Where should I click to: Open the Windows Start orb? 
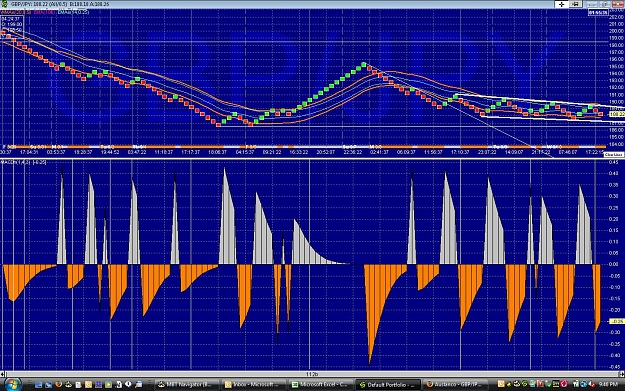tap(12, 385)
